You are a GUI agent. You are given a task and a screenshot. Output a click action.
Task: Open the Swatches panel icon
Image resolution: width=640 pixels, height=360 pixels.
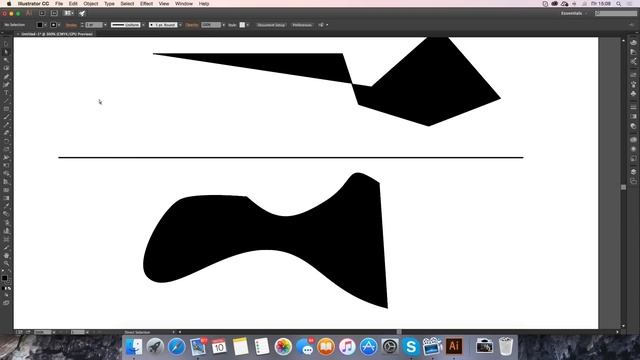pos(633,74)
